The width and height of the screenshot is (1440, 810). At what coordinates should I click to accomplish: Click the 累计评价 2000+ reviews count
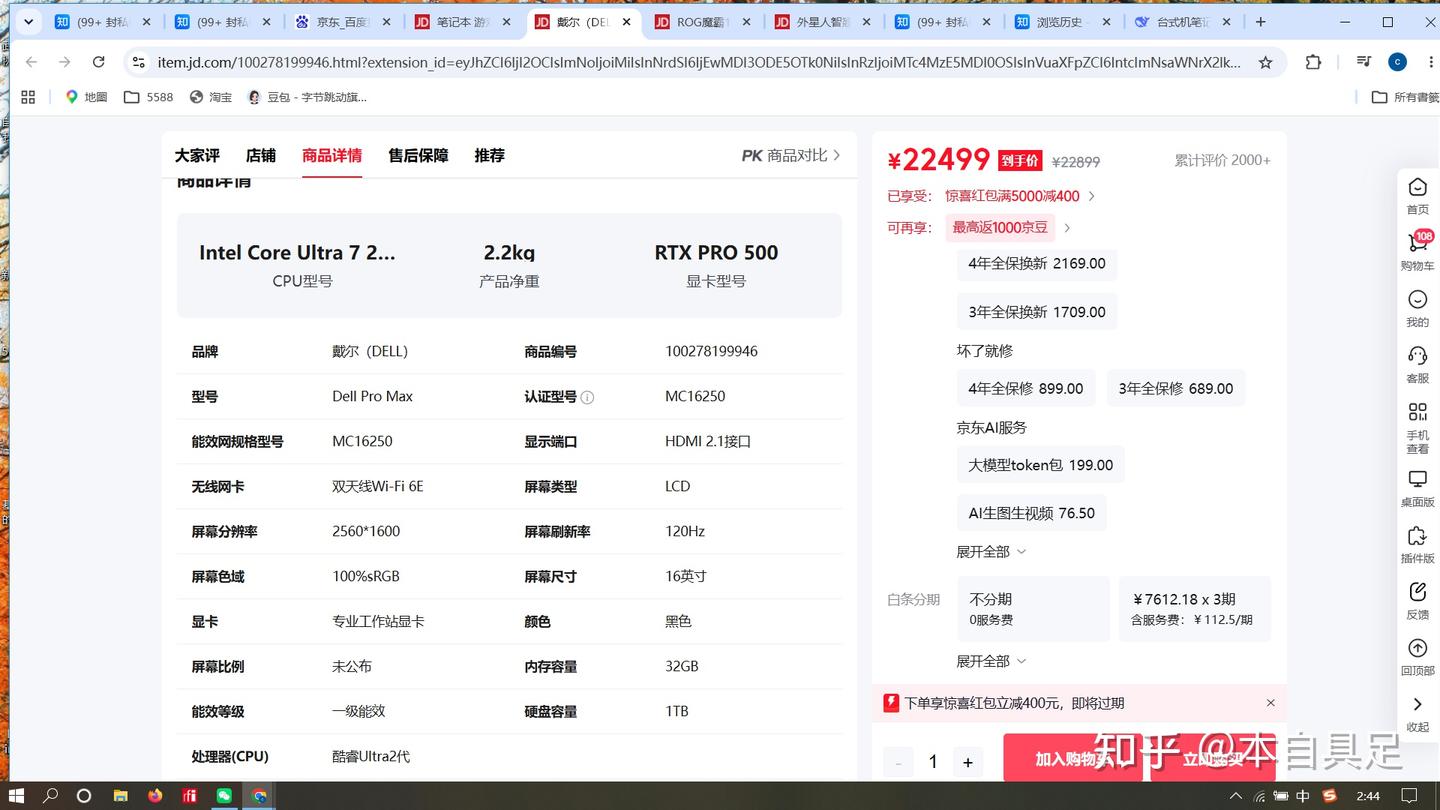pos(1222,160)
